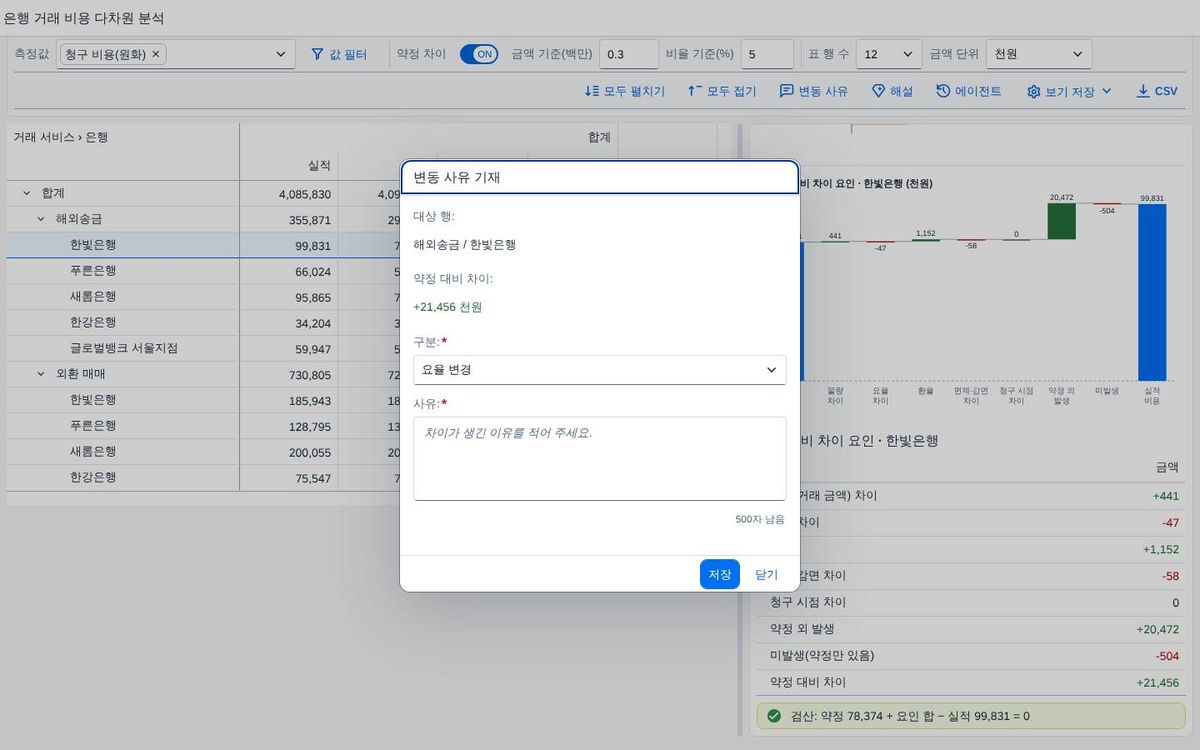This screenshot has width=1200, height=750.
Task: Open the 구분 요율 변경 dropdown
Action: tap(599, 370)
